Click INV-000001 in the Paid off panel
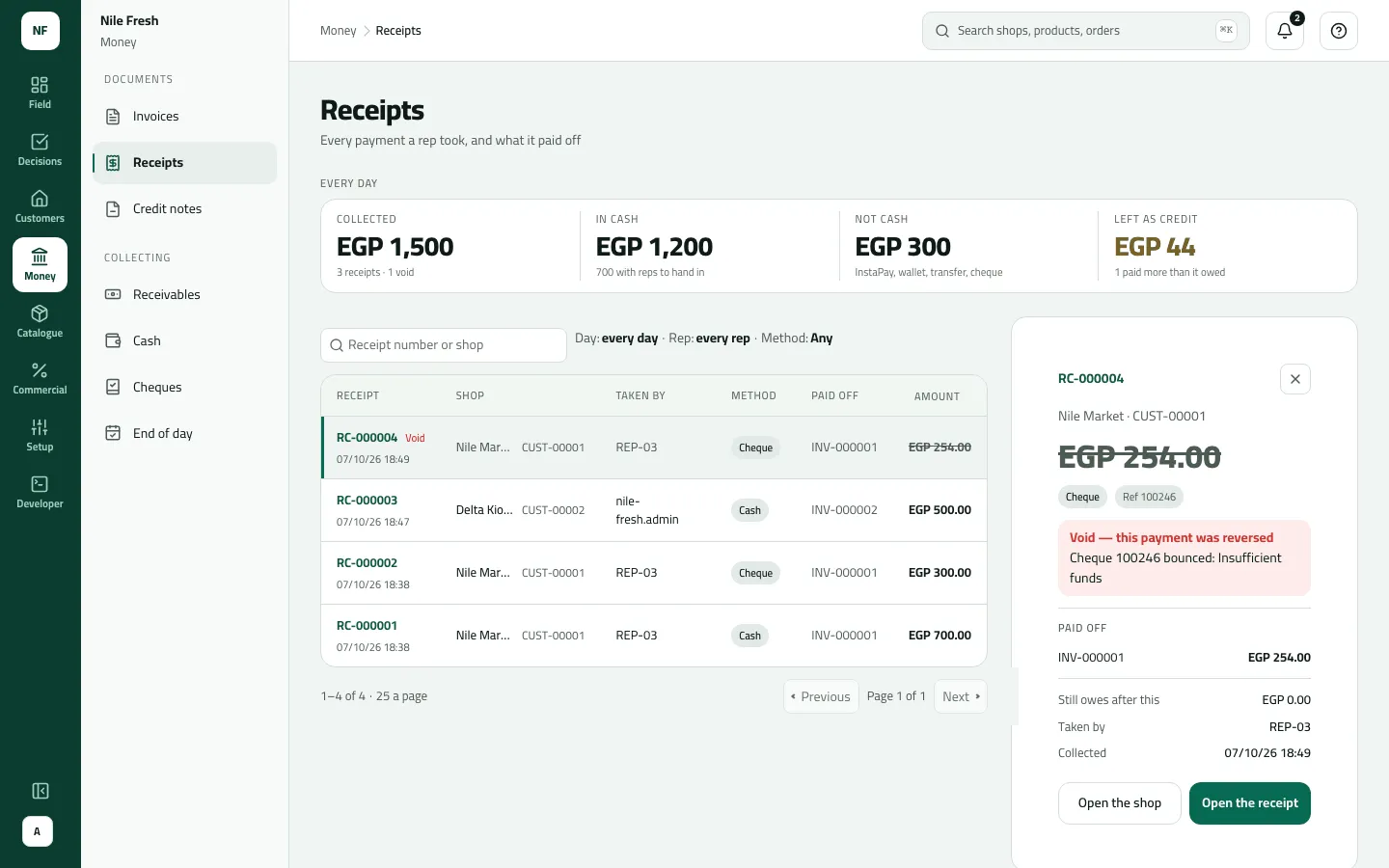Screen dimensions: 1389x868 tap(1091, 658)
